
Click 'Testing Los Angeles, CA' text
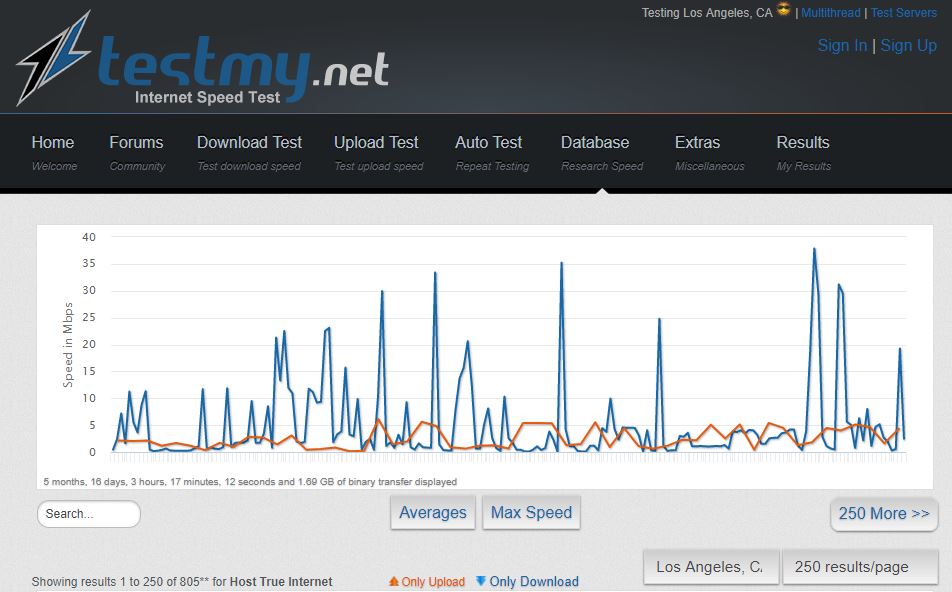(x=707, y=13)
